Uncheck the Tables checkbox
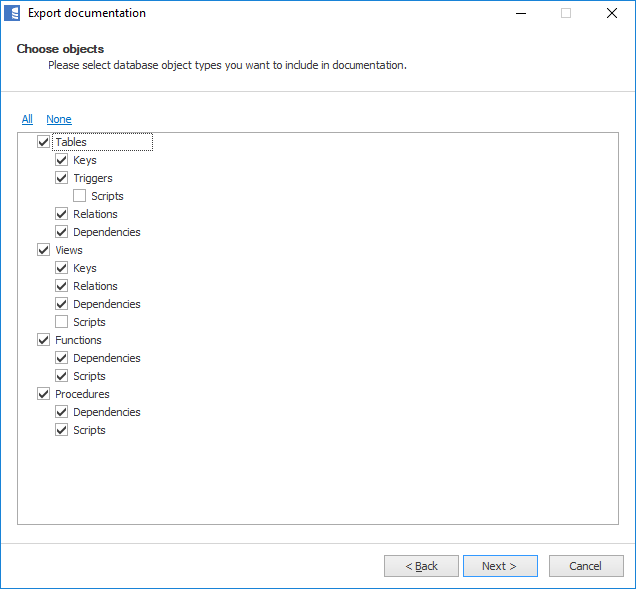The height and width of the screenshot is (589, 636). pos(43,142)
